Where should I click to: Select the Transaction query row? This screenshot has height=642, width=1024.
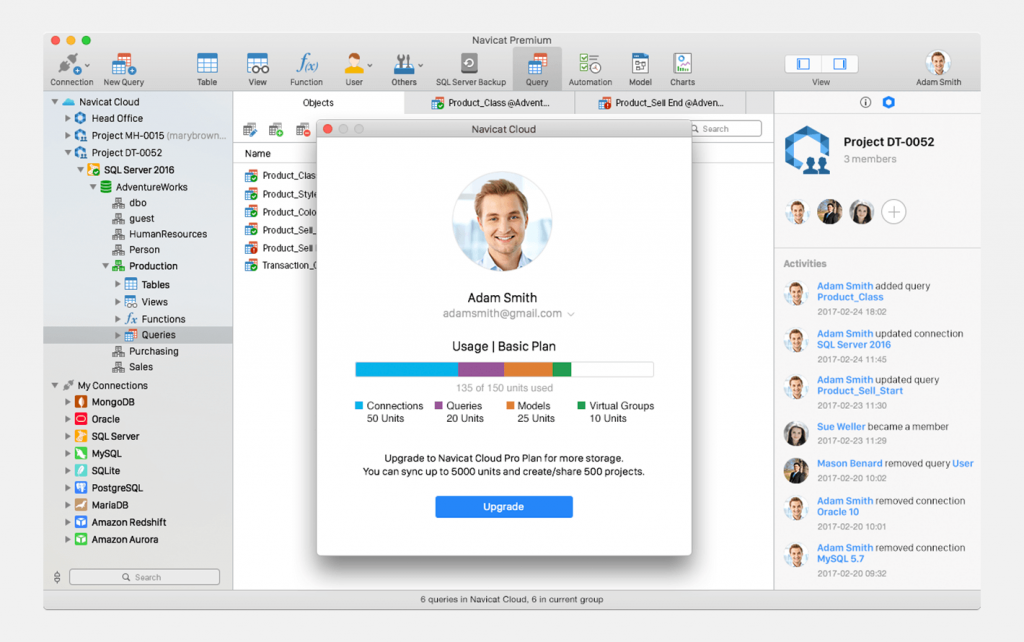[x=280, y=265]
